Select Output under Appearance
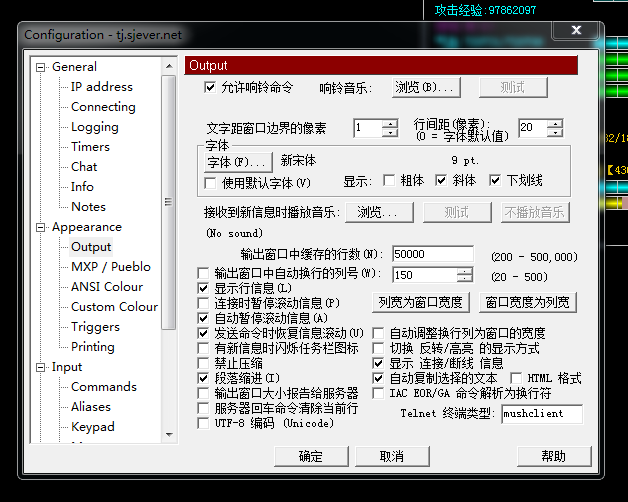628x502 pixels. (x=91, y=247)
